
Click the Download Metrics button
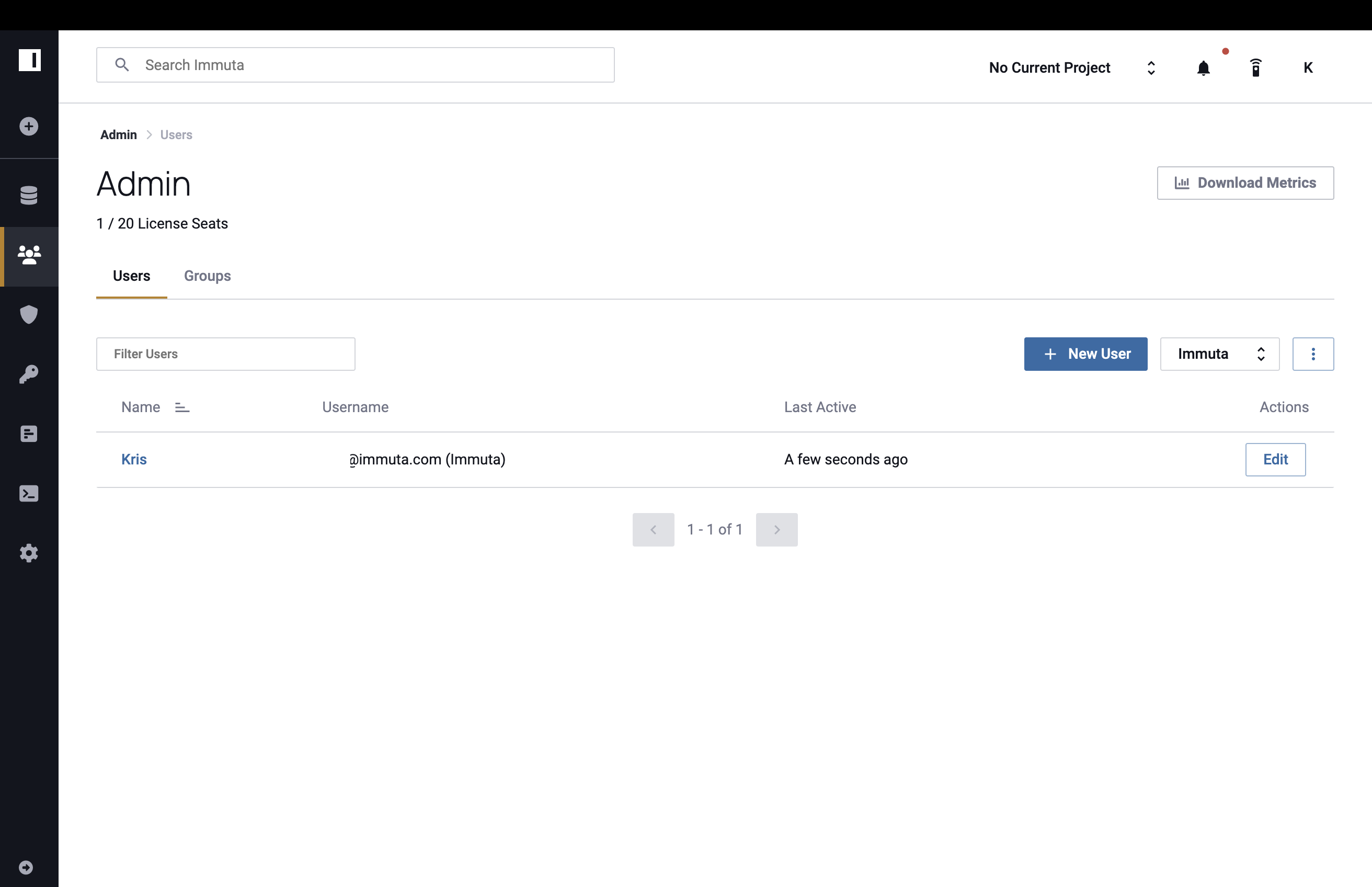click(1245, 183)
